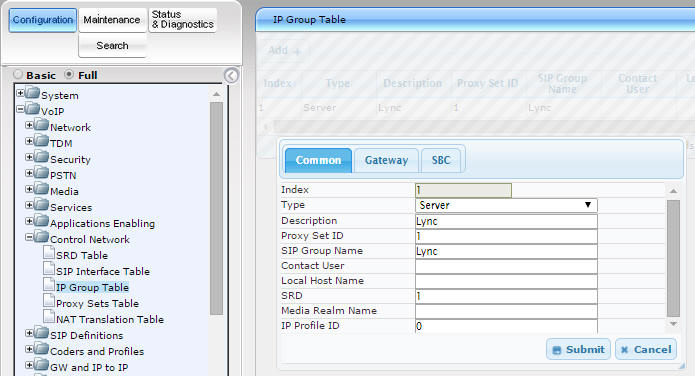Expand the System tree node
This screenshot has height=376, width=695.
[x=20, y=93]
